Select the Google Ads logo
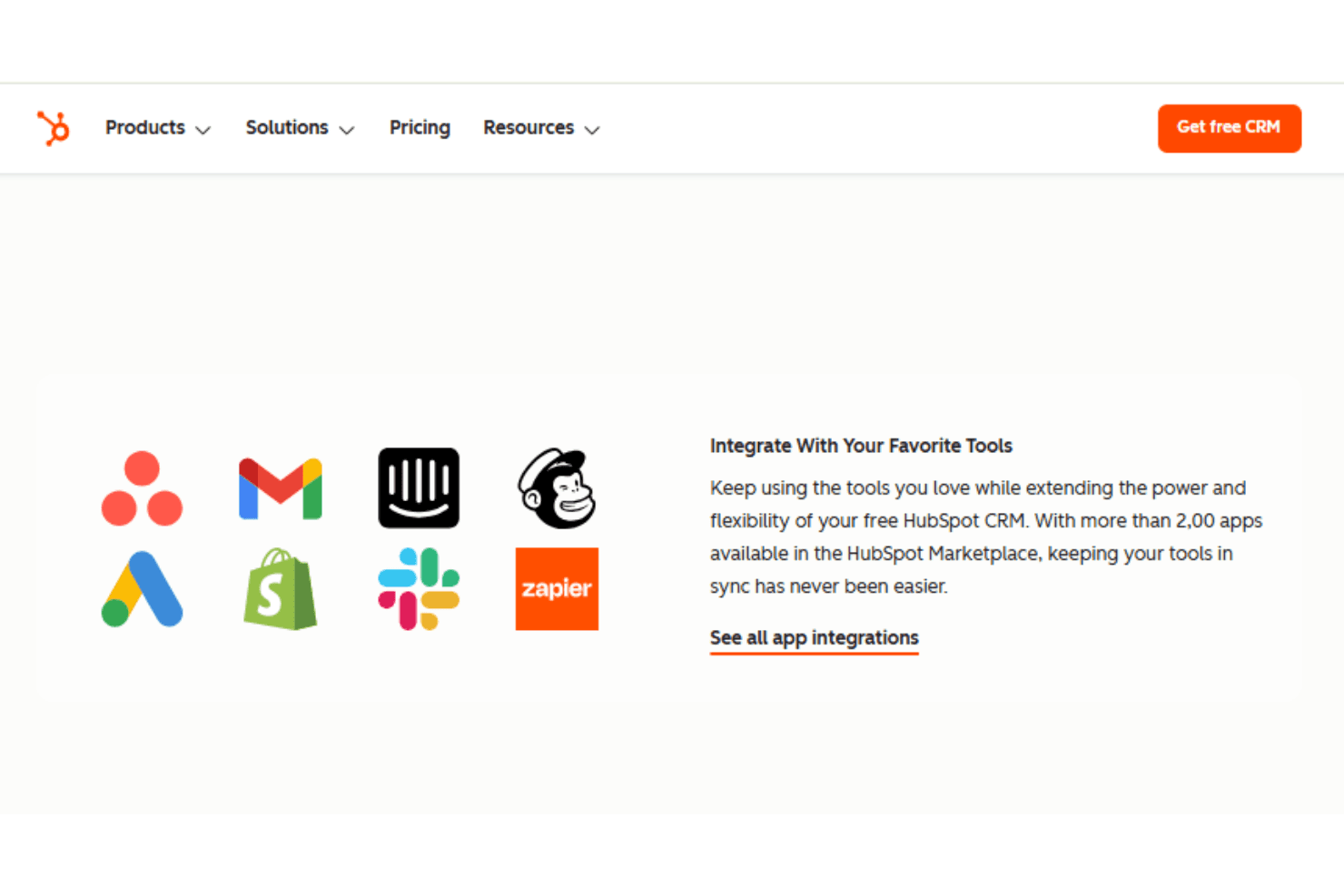 [x=142, y=589]
